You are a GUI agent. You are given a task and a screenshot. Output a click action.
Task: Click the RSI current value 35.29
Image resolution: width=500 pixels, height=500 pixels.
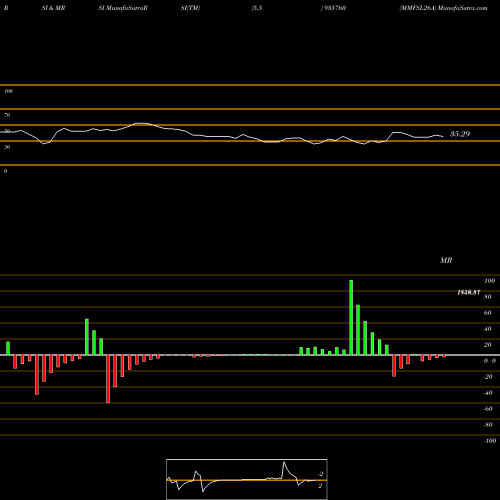tap(460, 134)
